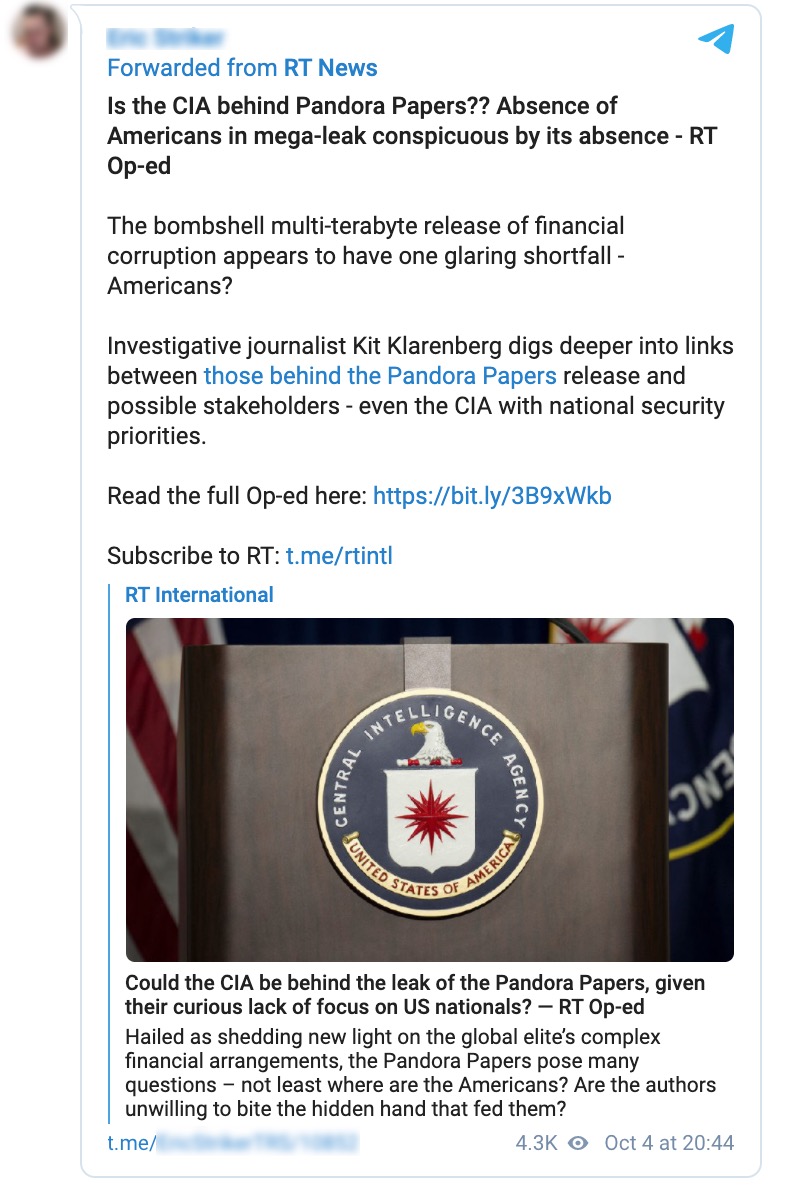The height and width of the screenshot is (1194, 806).
Task: Click the "bombshell multi-terabyte release" paragraph
Action: pyautogui.click(x=366, y=255)
